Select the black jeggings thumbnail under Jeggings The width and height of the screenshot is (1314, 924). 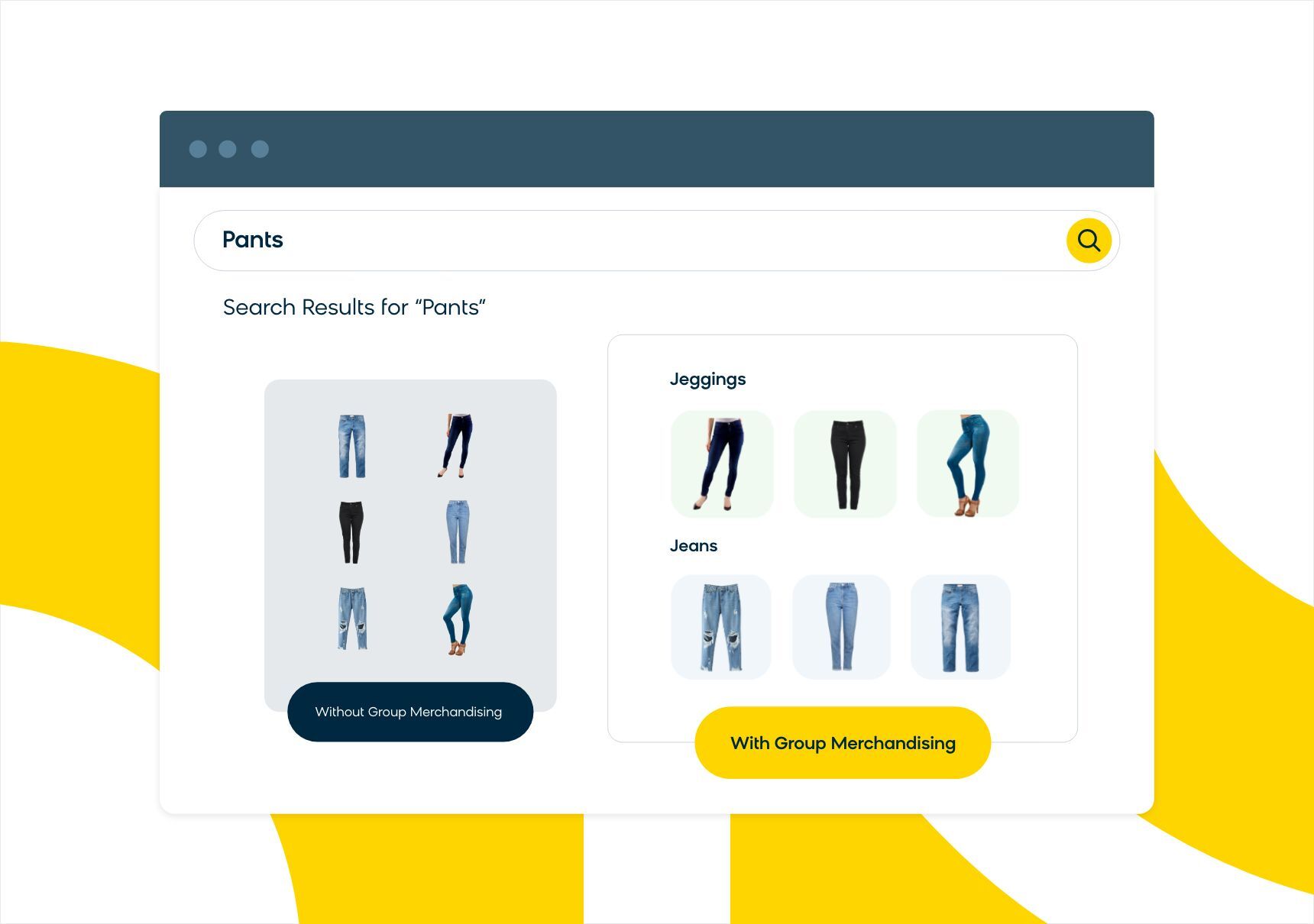pyautogui.click(x=845, y=464)
